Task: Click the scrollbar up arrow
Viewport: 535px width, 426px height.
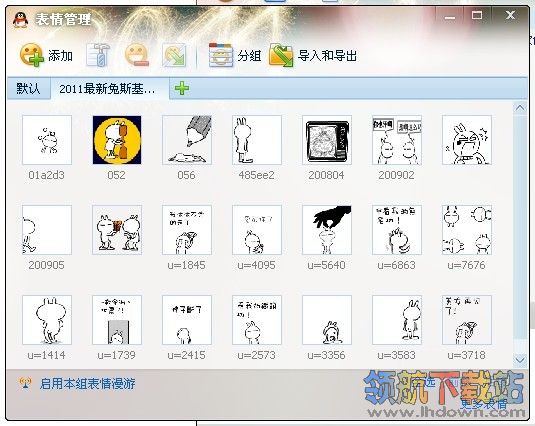Action: pyautogui.click(x=520, y=108)
